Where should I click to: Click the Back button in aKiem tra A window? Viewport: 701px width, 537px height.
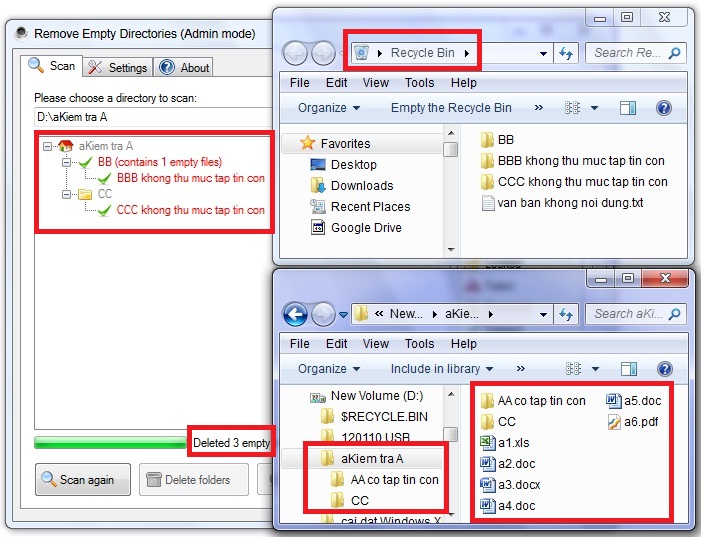tap(295, 314)
